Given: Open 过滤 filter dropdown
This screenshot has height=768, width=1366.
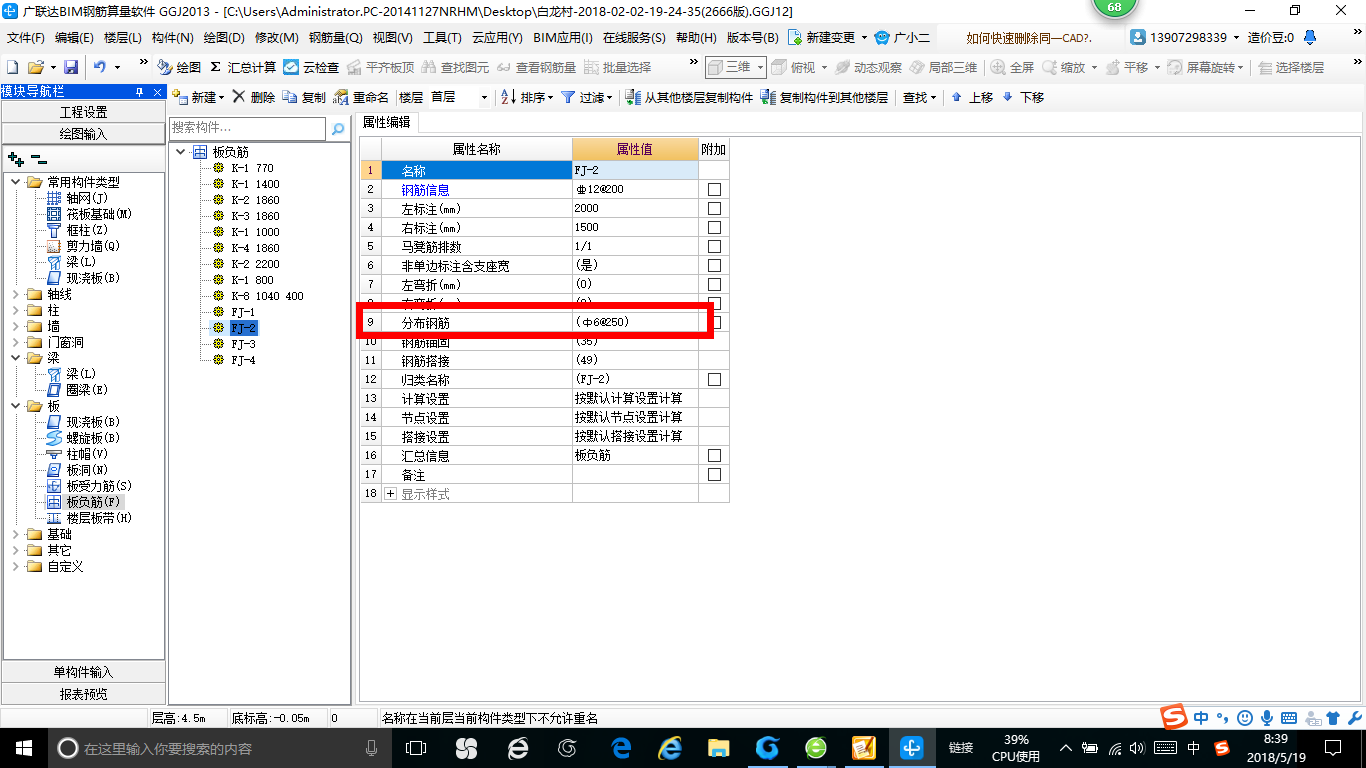Looking at the screenshot, I should click(x=587, y=97).
